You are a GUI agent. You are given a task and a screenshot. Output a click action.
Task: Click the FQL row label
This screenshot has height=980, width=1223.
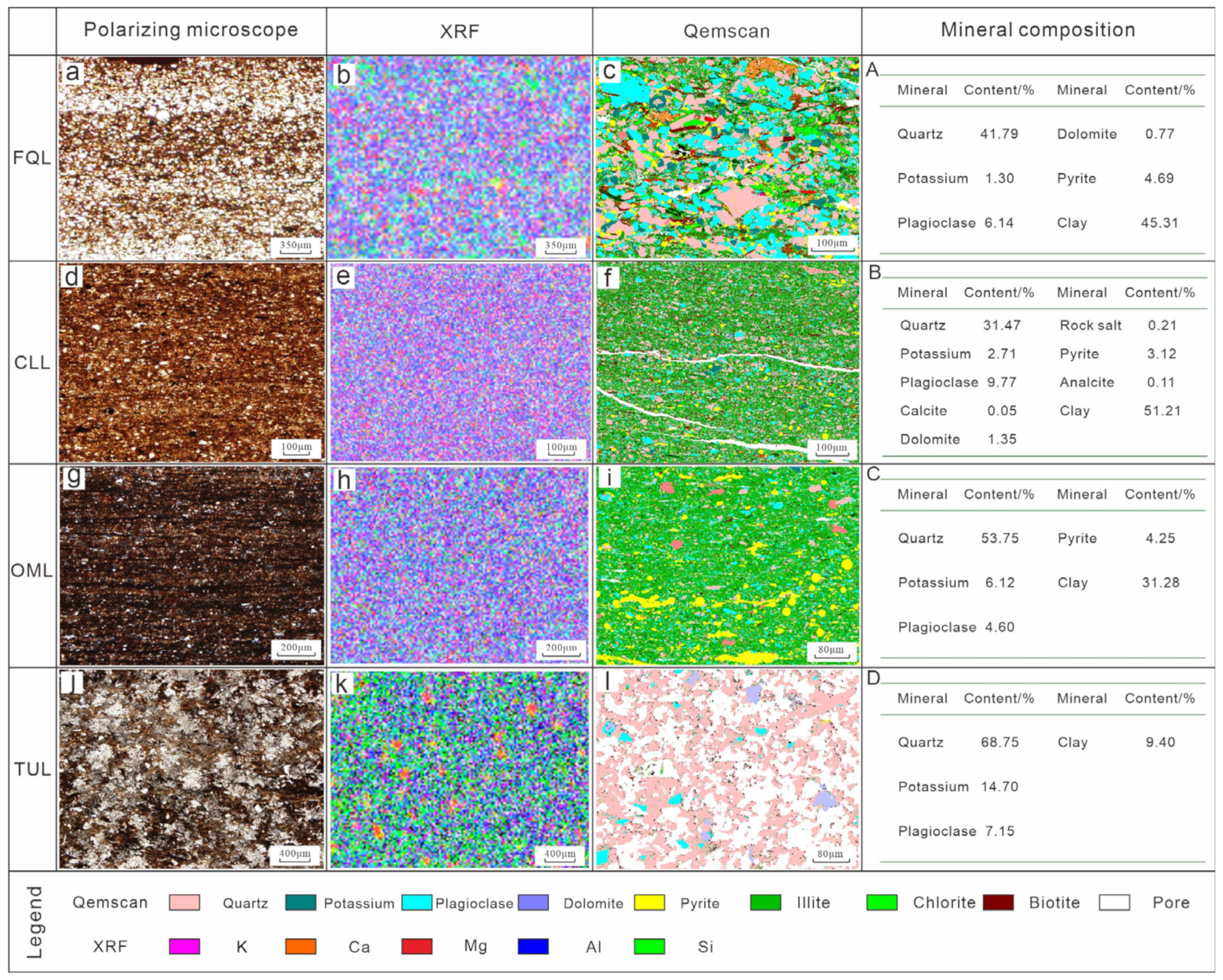click(x=32, y=157)
